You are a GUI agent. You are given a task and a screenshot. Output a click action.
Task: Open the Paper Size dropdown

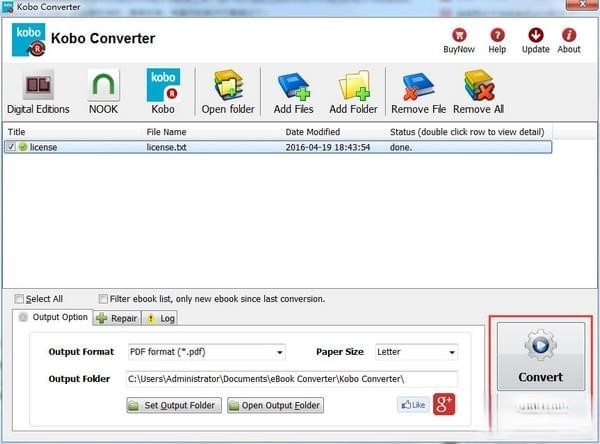pos(416,352)
